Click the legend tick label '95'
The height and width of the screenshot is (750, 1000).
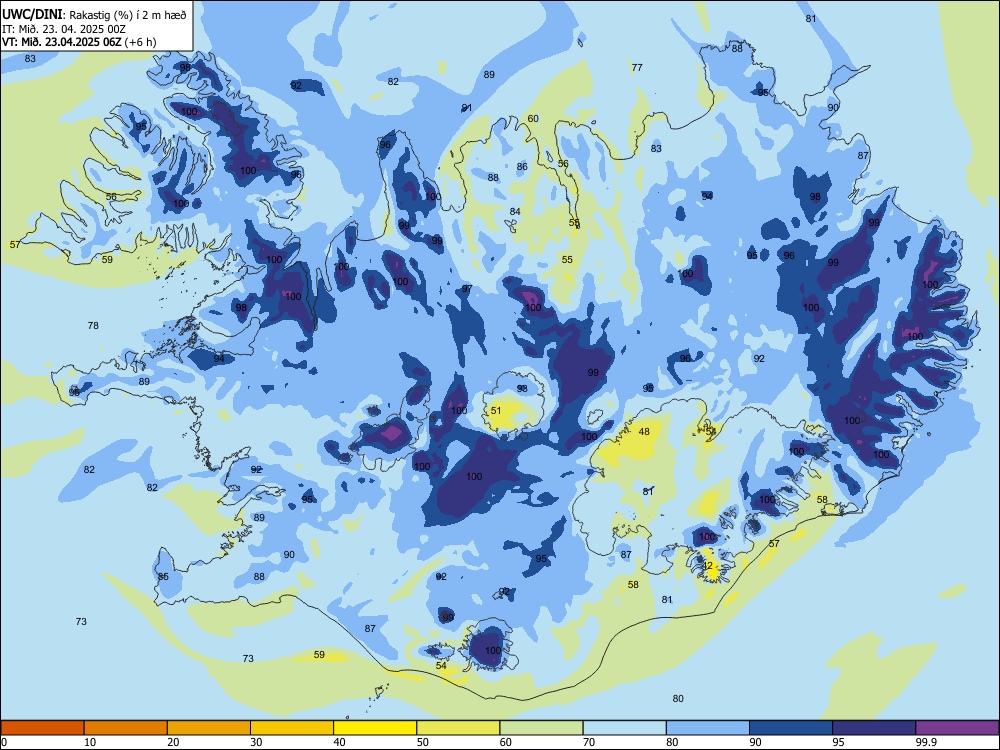[838, 742]
